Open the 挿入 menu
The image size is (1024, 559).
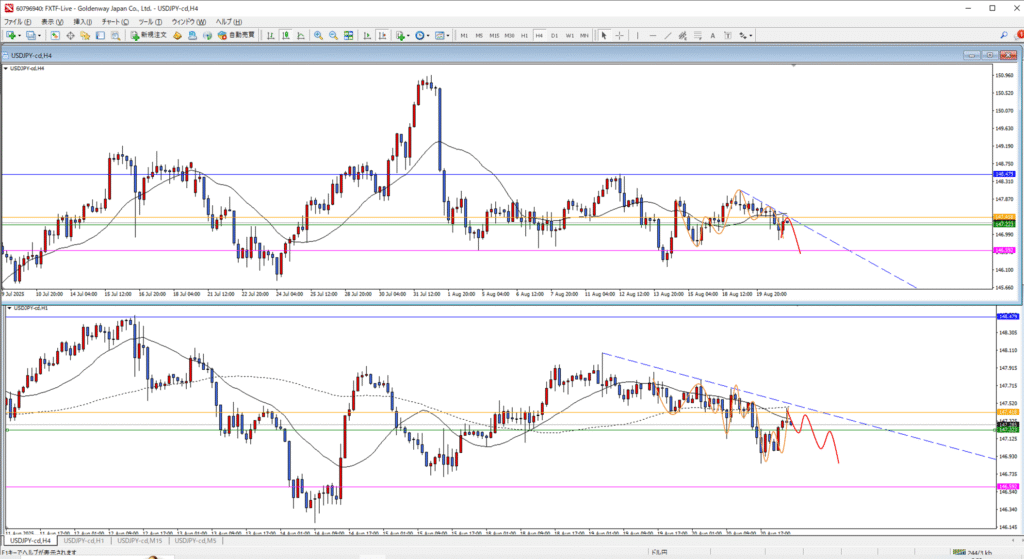click(82, 22)
